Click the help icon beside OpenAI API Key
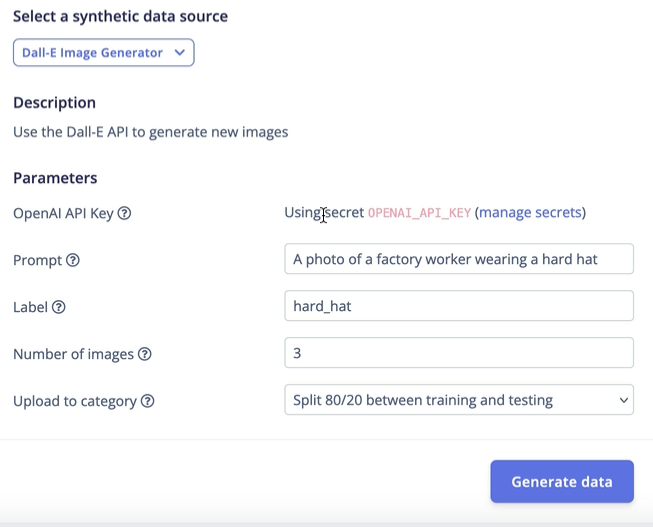This screenshot has height=527, width=653. (125, 213)
